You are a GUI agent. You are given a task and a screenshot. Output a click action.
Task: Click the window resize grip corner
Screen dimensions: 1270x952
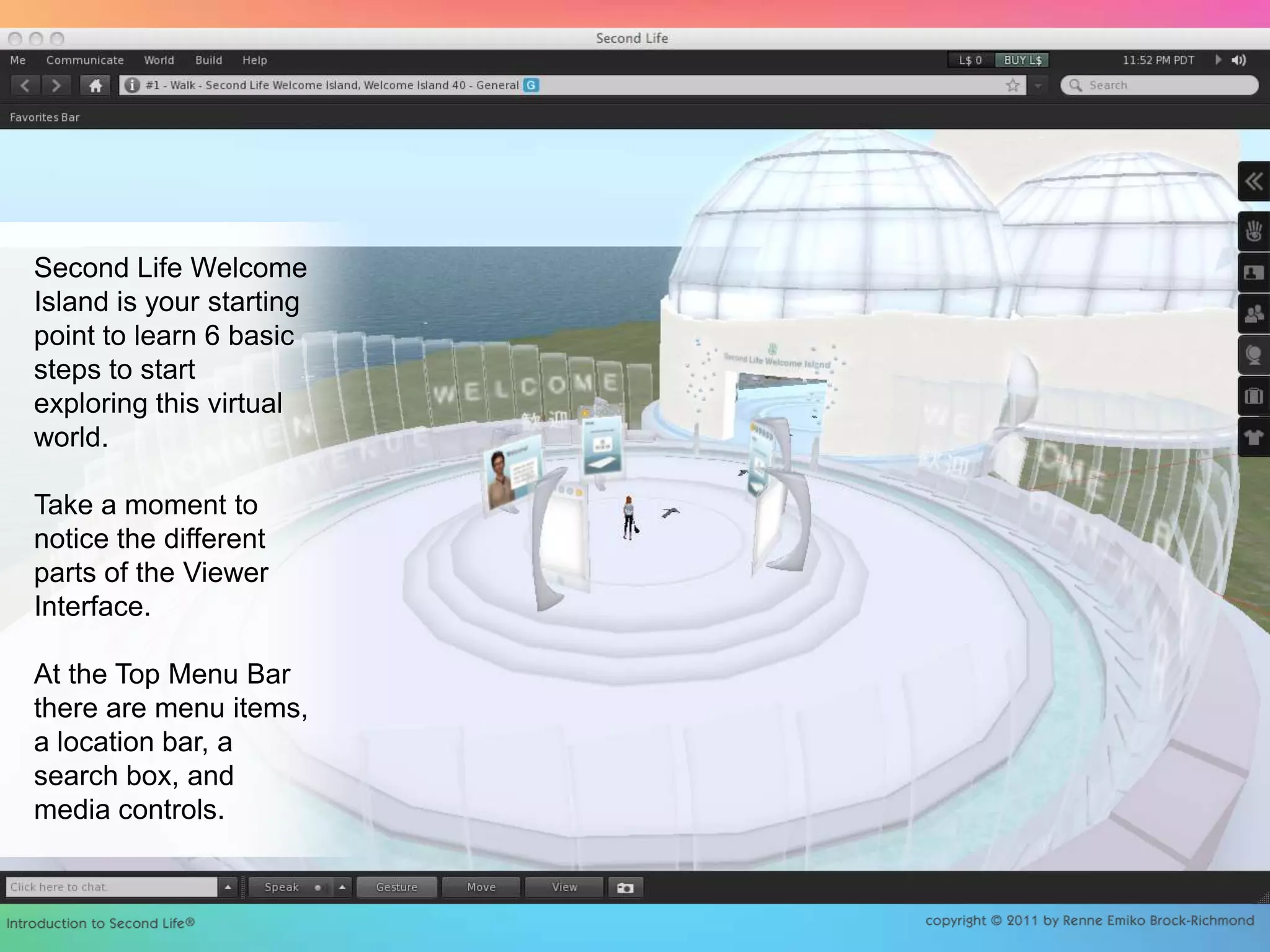(1263, 897)
